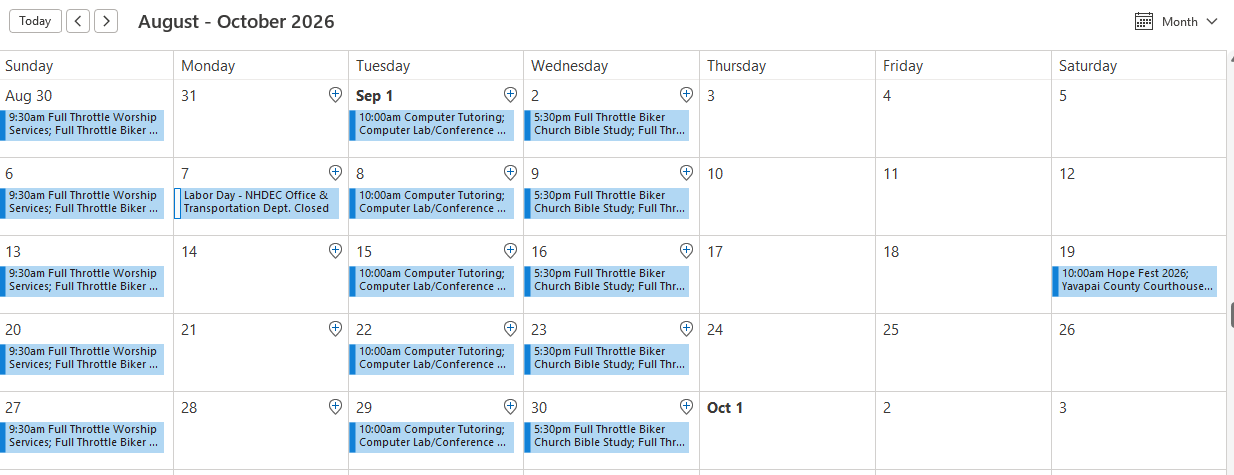Open Biker Church Bible Study on Sep 16
1234x475 pixels.
[x=607, y=281]
